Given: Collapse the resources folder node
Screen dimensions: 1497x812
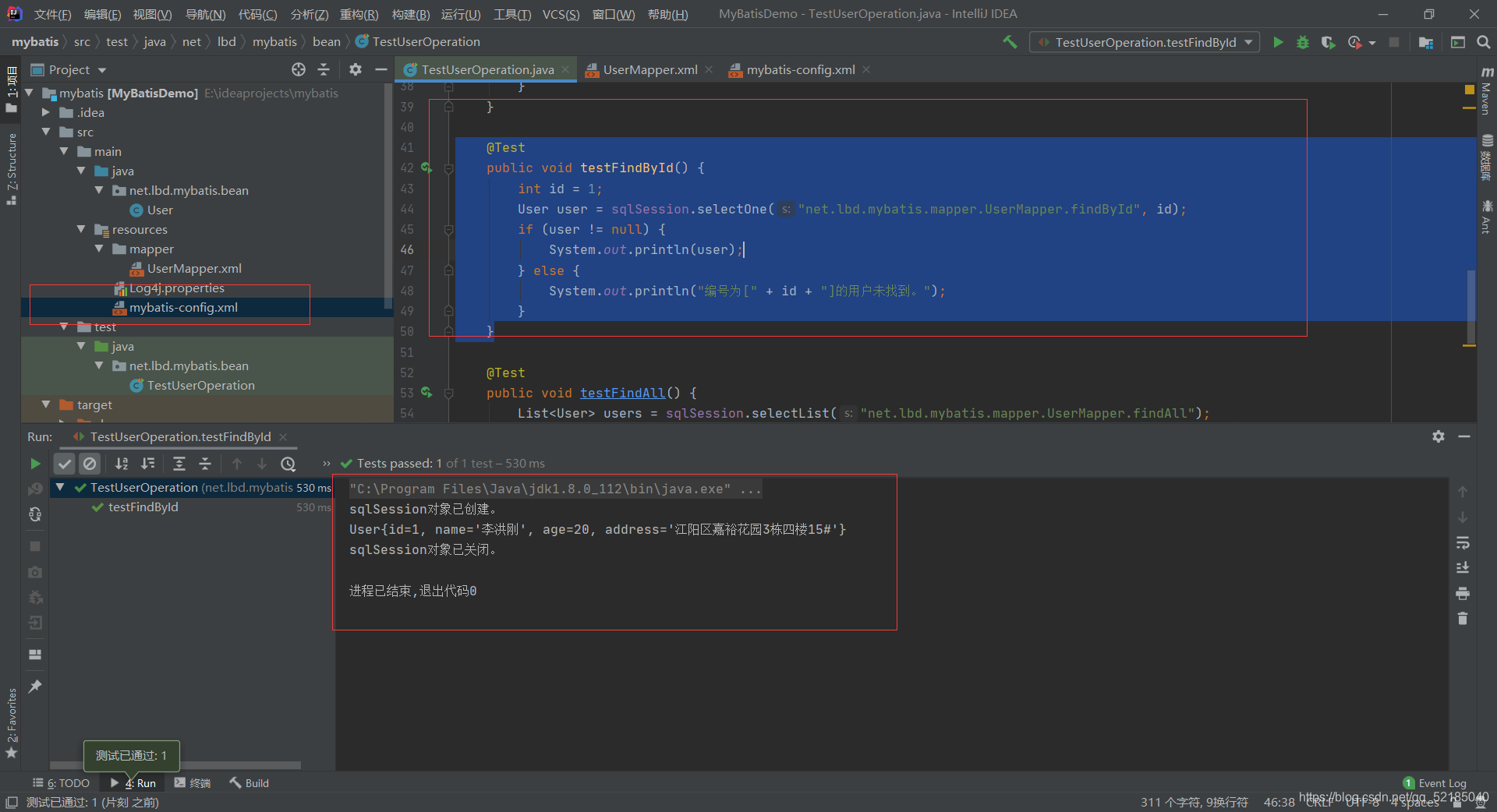Looking at the screenshot, I should (82, 229).
